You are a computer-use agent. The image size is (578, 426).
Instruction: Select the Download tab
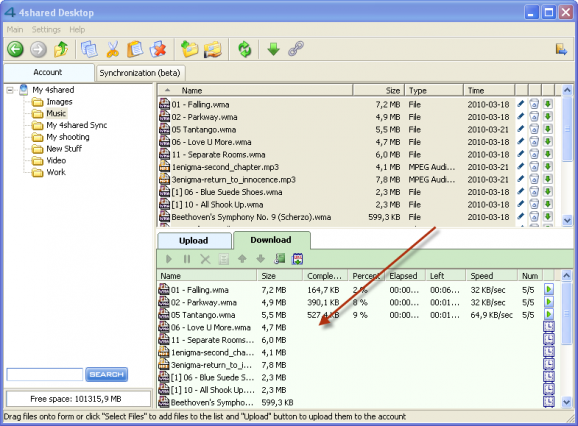pyautogui.click(x=271, y=240)
